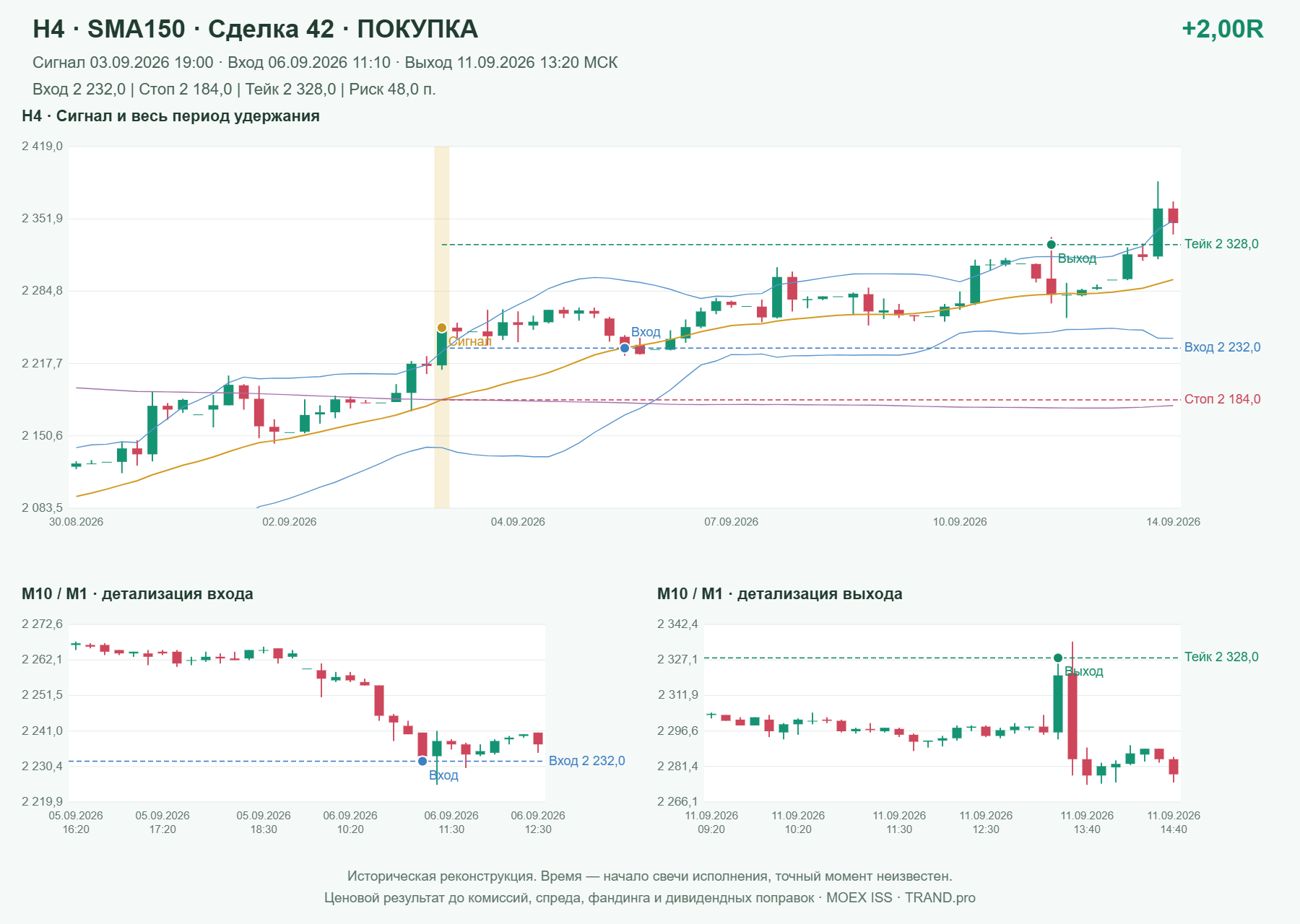Viewport: 1300px width, 924px height.
Task: Click the Историческая реконструкция disclaimer line
Action: 650,876
